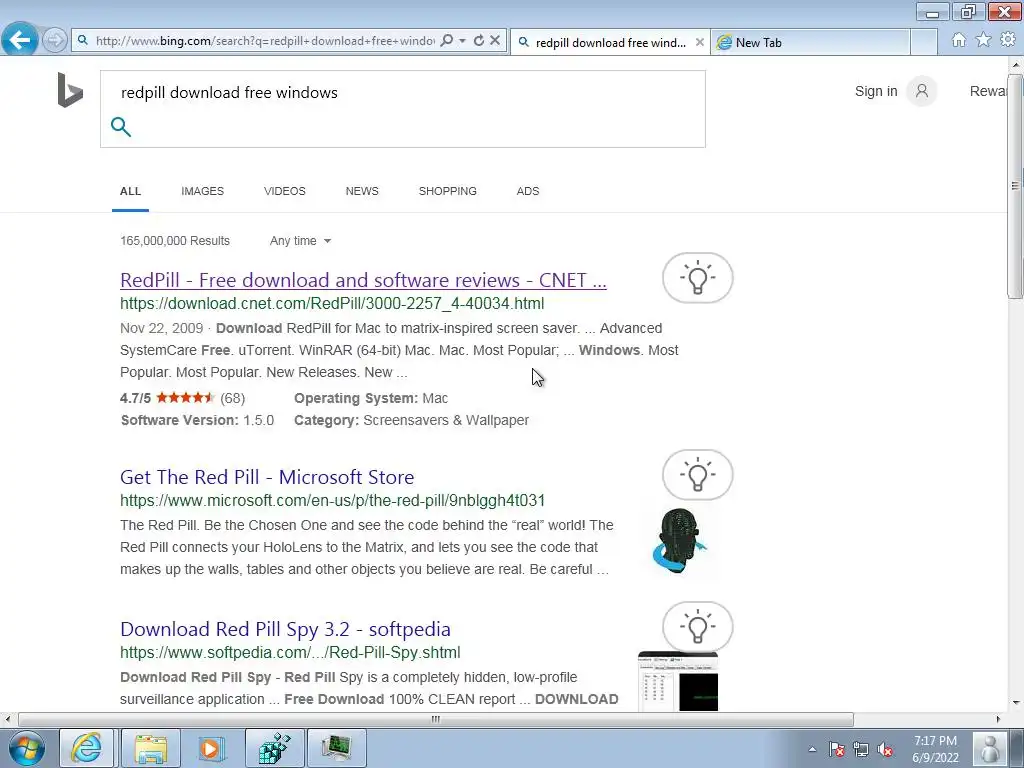This screenshot has height=768, width=1024.
Task: Open Favorites with the star icon
Action: pyautogui.click(x=984, y=40)
